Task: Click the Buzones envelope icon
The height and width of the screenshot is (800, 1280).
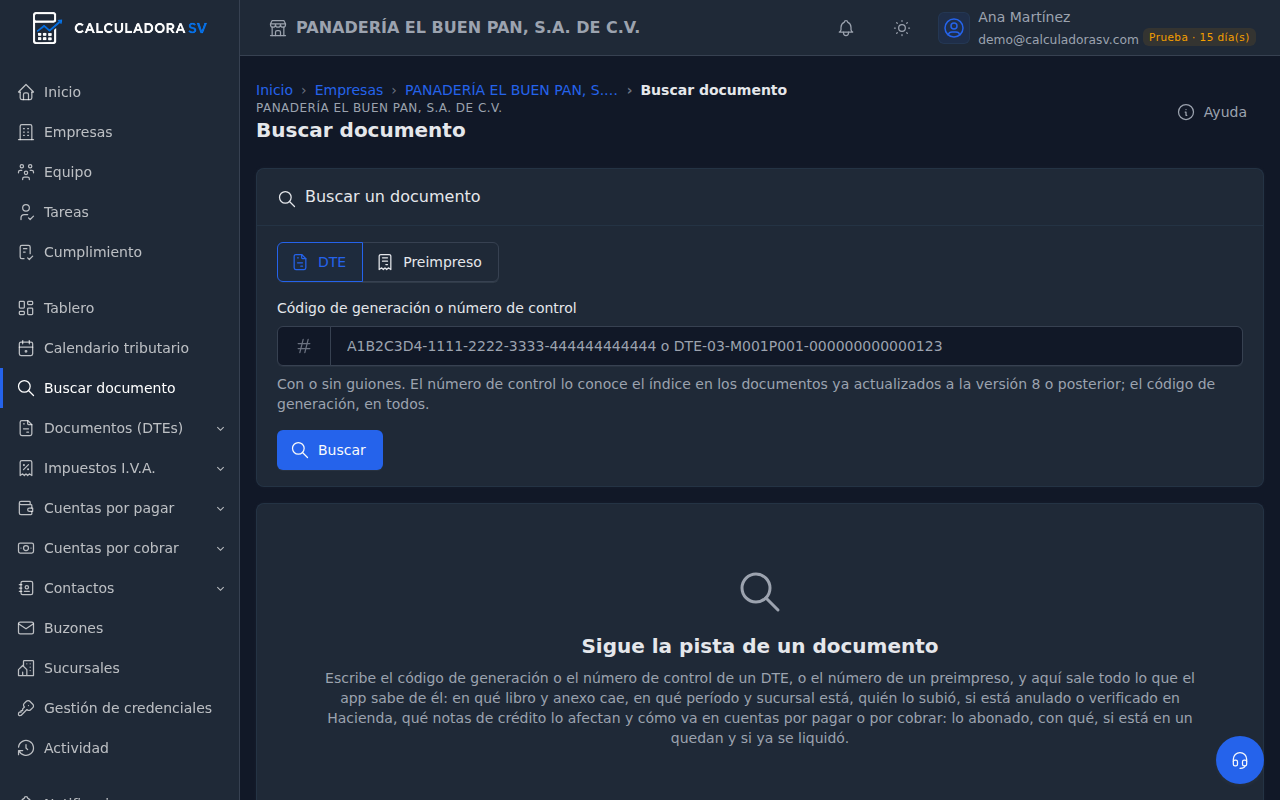Action: tap(26, 628)
